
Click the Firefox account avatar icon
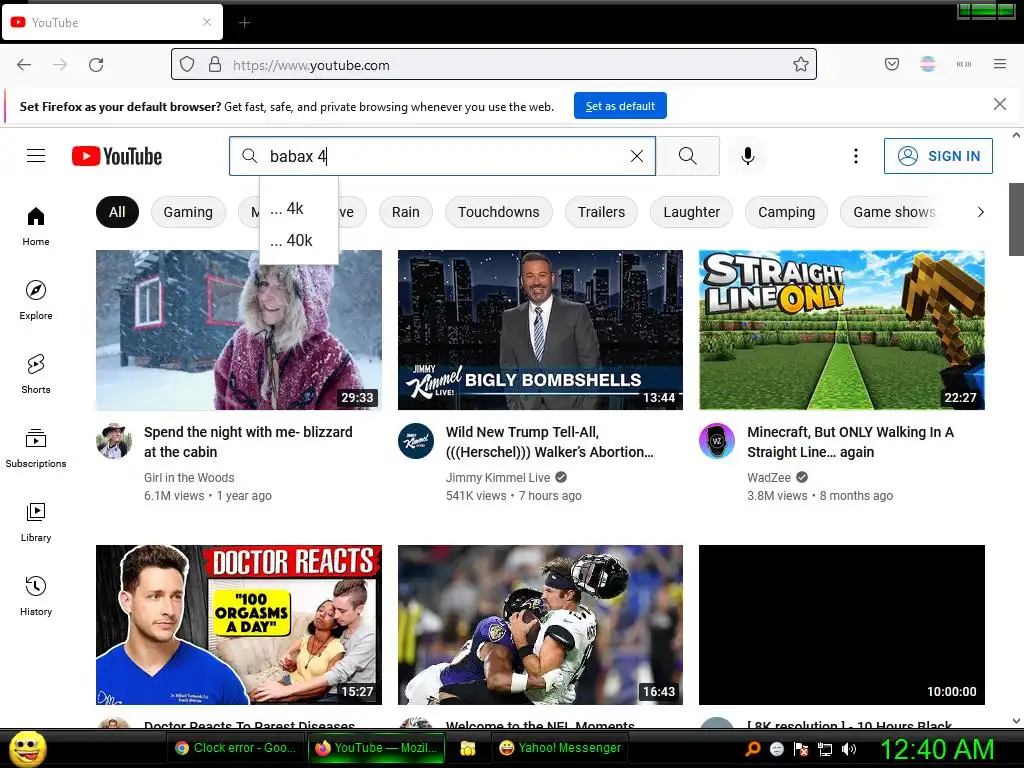tap(928, 64)
